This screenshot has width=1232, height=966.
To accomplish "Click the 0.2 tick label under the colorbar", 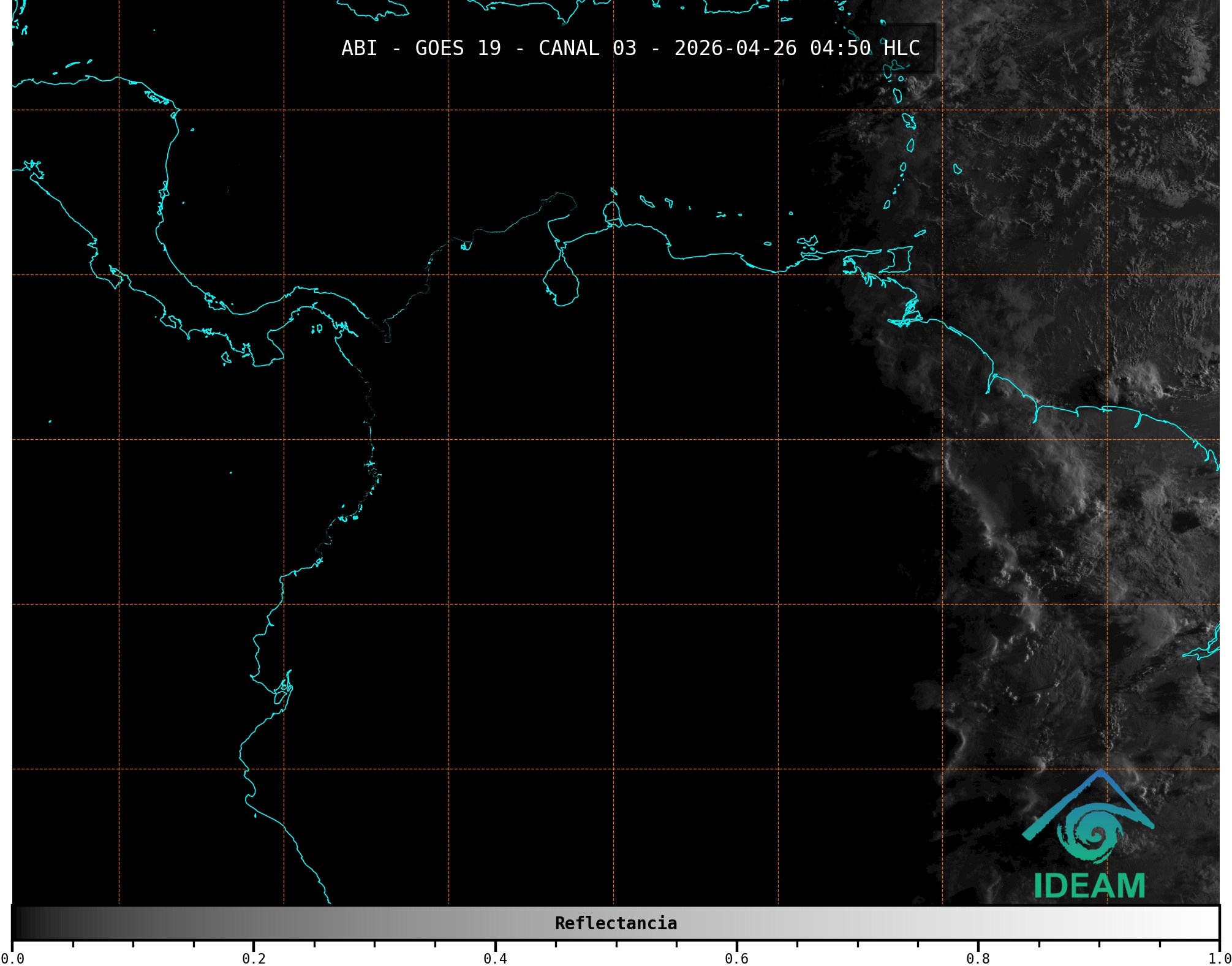I will [254, 958].
